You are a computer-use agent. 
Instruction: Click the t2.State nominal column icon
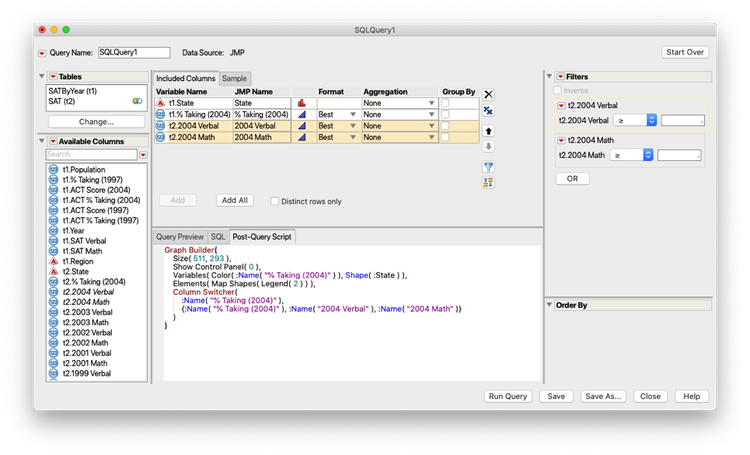(54, 272)
